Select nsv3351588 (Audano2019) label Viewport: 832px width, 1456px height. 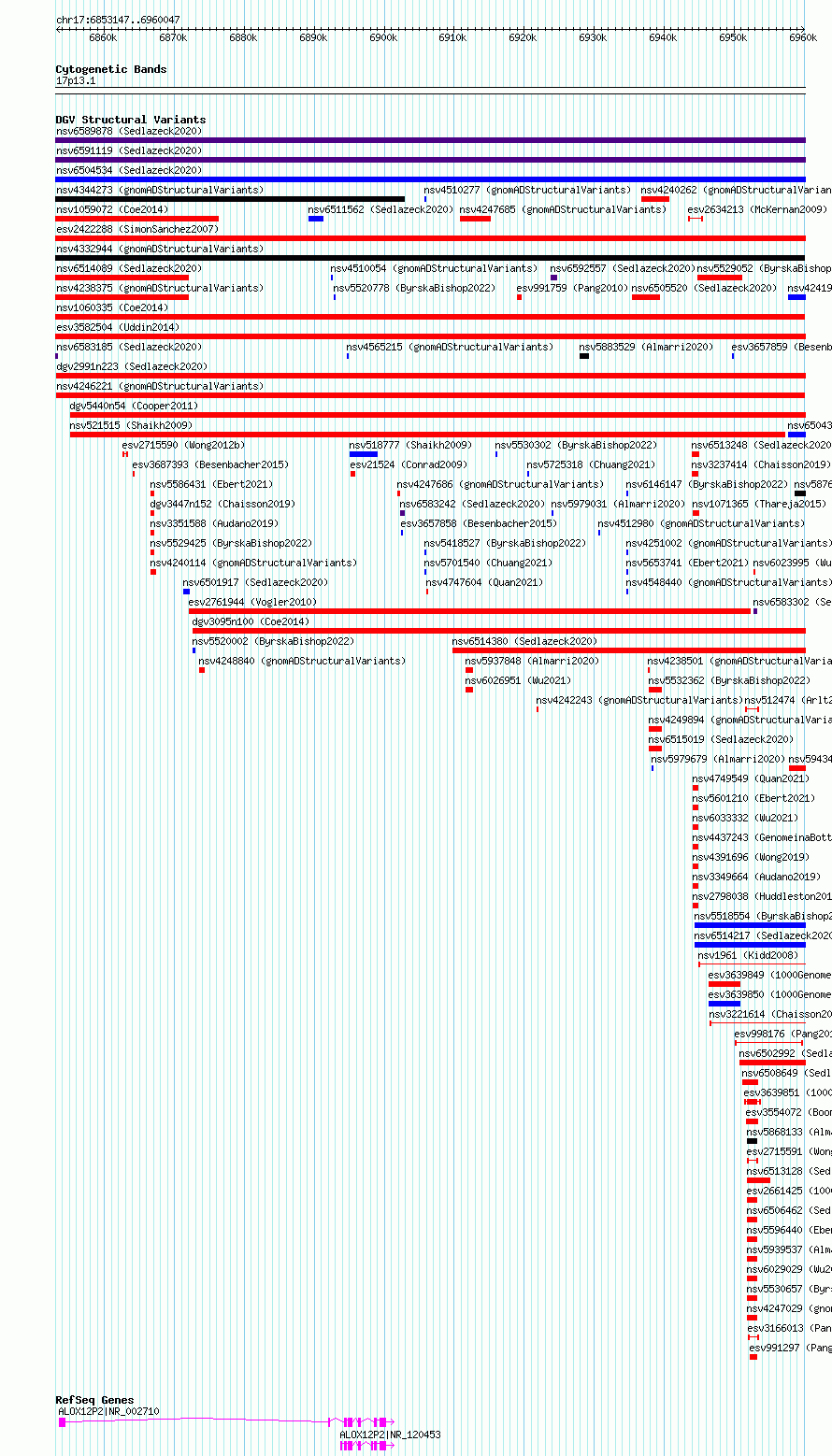point(215,523)
